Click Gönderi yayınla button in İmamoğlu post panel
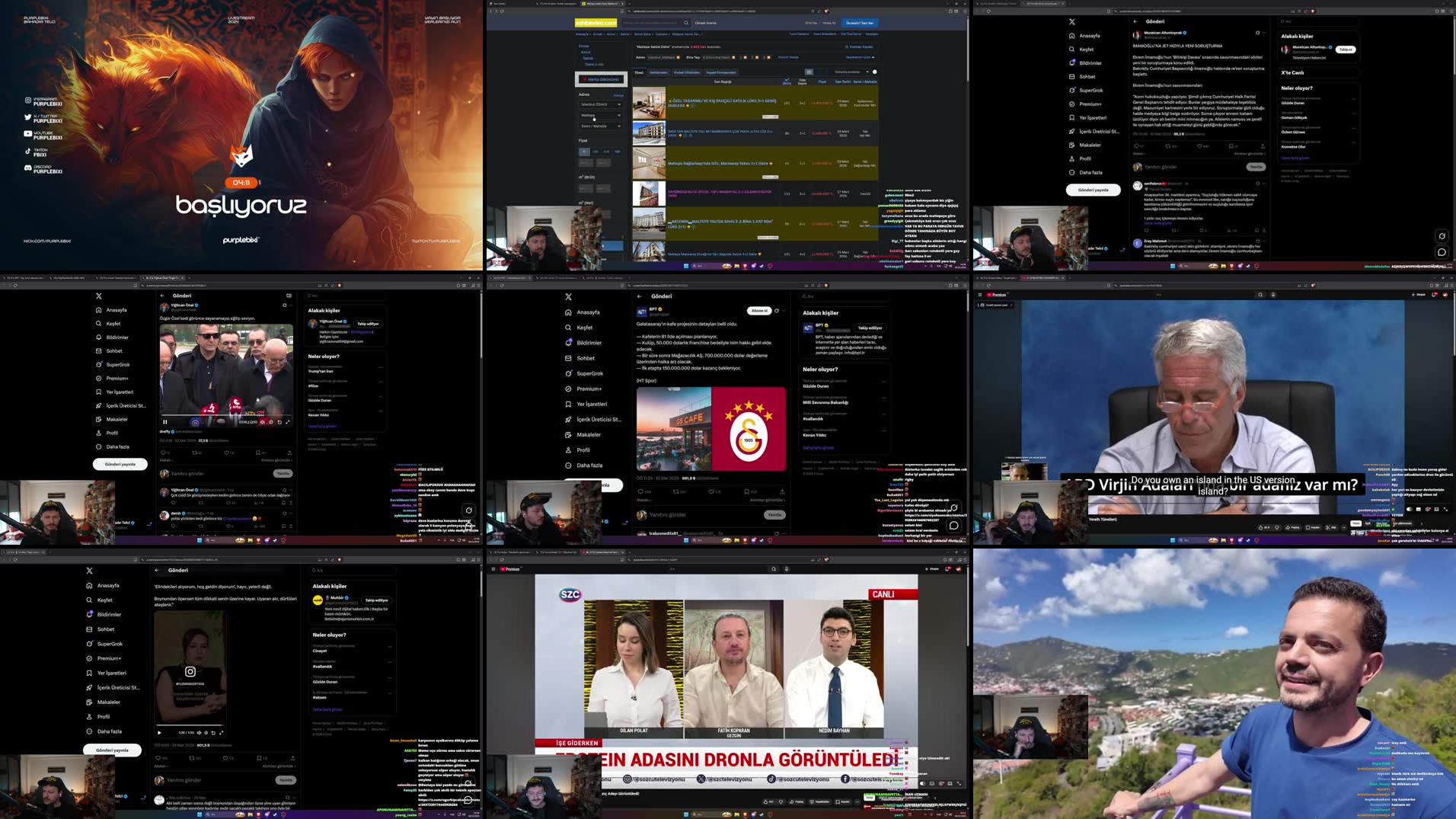Image resolution: width=1456 pixels, height=819 pixels. pyautogui.click(x=1093, y=190)
